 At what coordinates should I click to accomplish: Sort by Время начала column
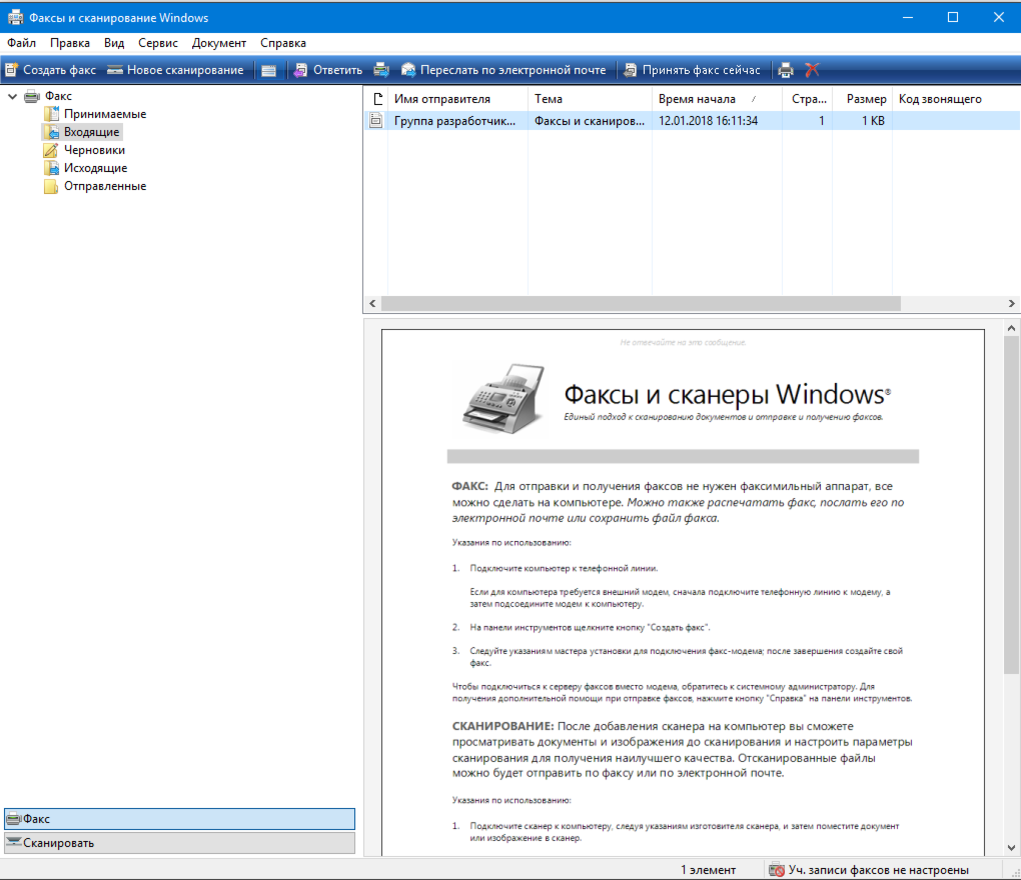(x=717, y=99)
